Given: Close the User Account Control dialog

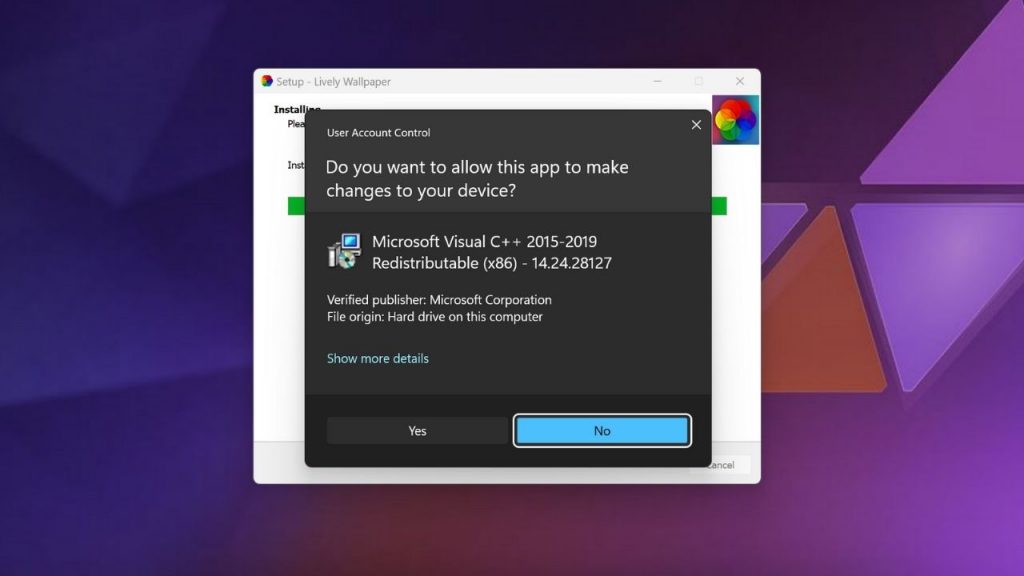Looking at the screenshot, I should point(696,125).
